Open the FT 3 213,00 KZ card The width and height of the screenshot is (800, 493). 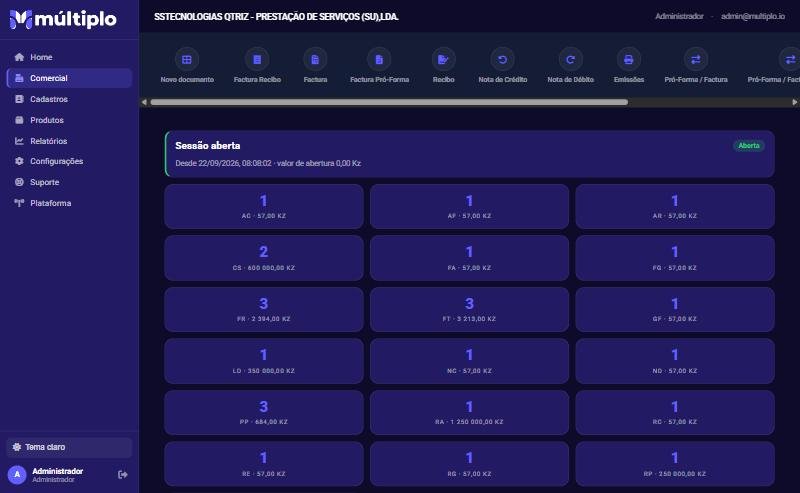(x=469, y=310)
